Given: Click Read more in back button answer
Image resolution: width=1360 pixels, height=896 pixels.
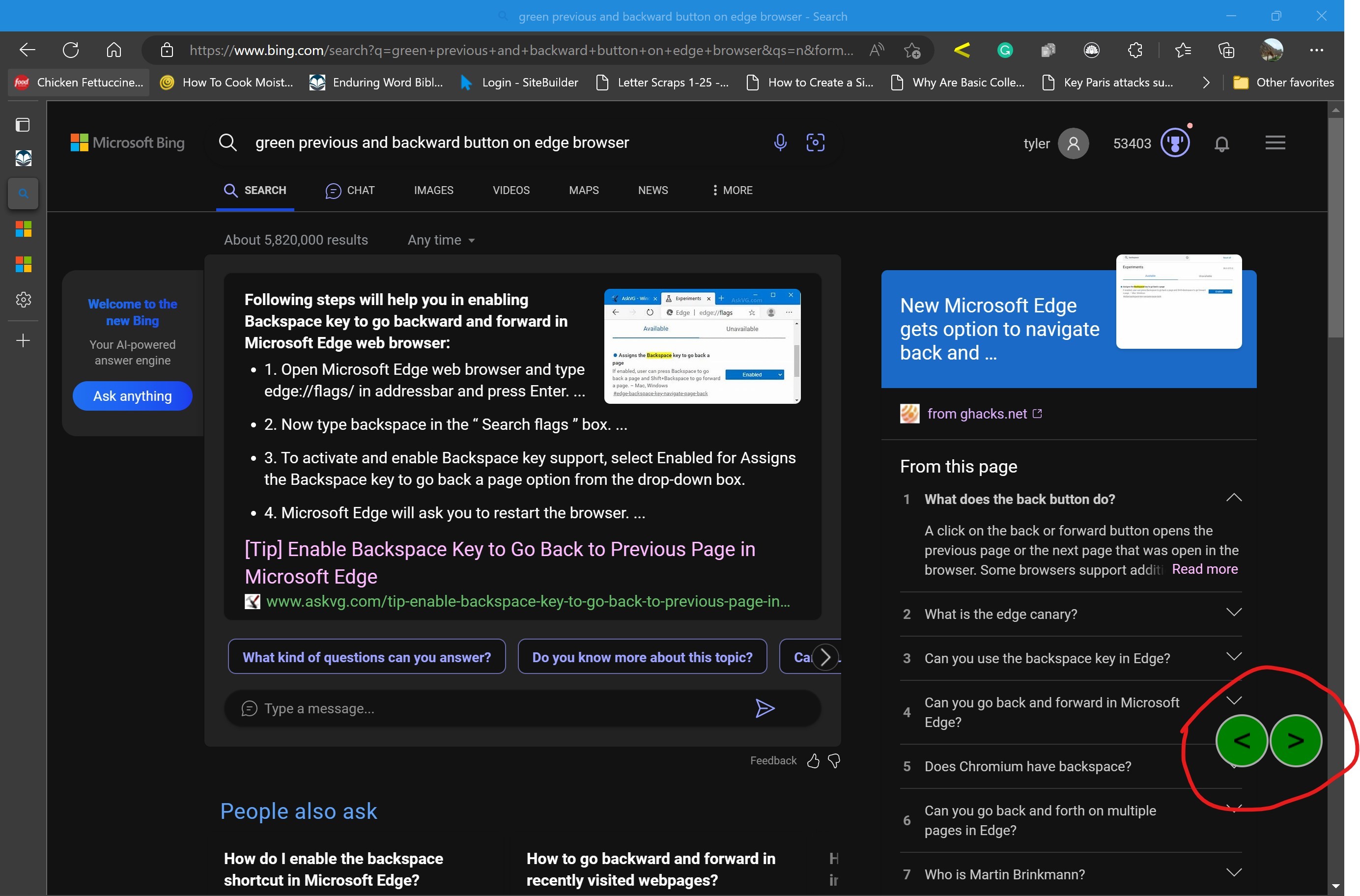Looking at the screenshot, I should point(1205,569).
